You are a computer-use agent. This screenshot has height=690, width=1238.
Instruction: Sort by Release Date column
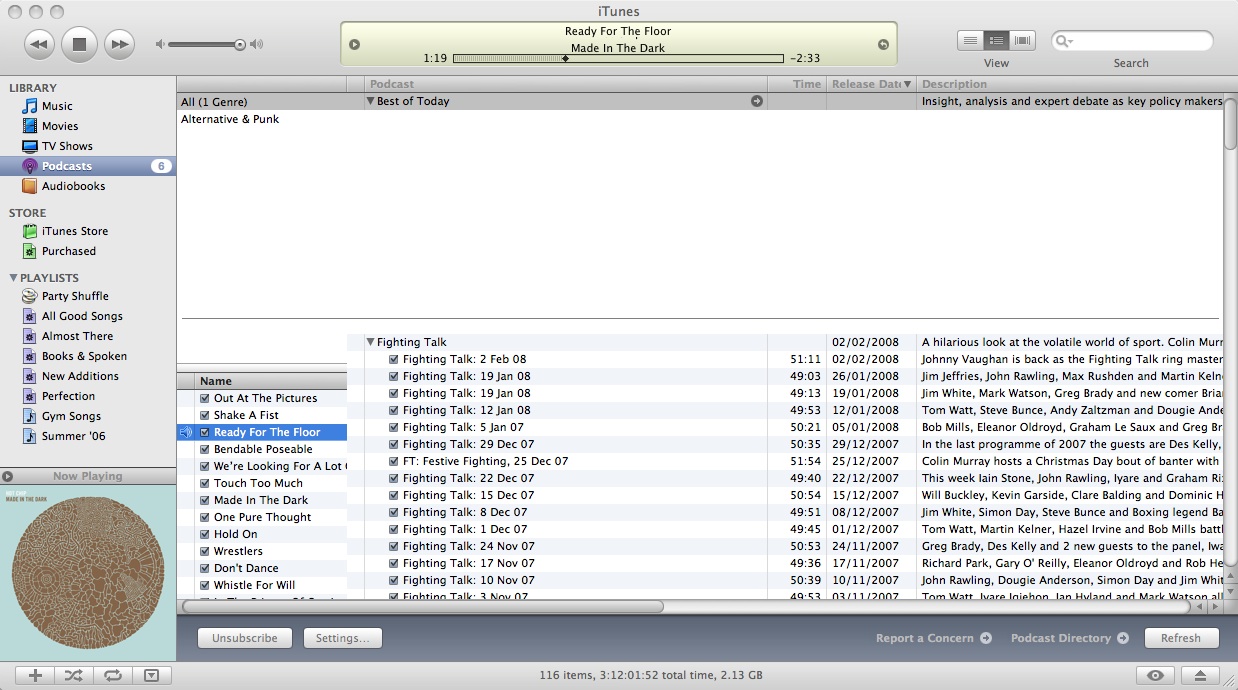coord(871,84)
